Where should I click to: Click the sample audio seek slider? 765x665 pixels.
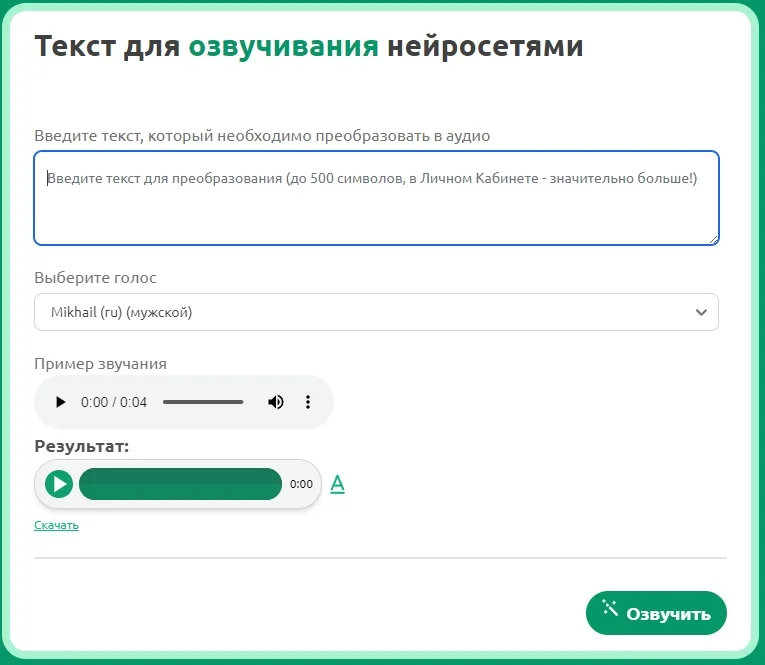coord(203,402)
